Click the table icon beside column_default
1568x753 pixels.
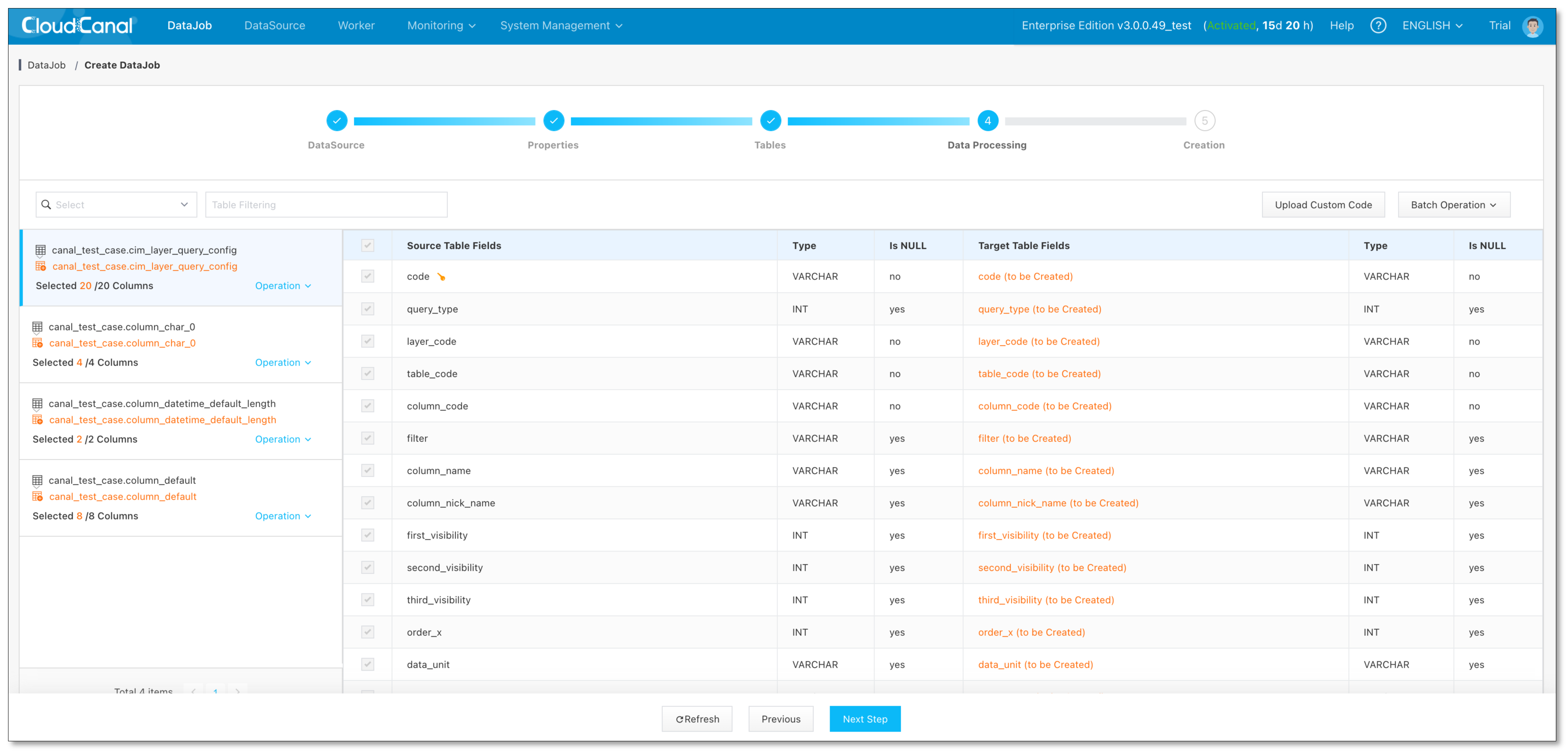pos(37,480)
